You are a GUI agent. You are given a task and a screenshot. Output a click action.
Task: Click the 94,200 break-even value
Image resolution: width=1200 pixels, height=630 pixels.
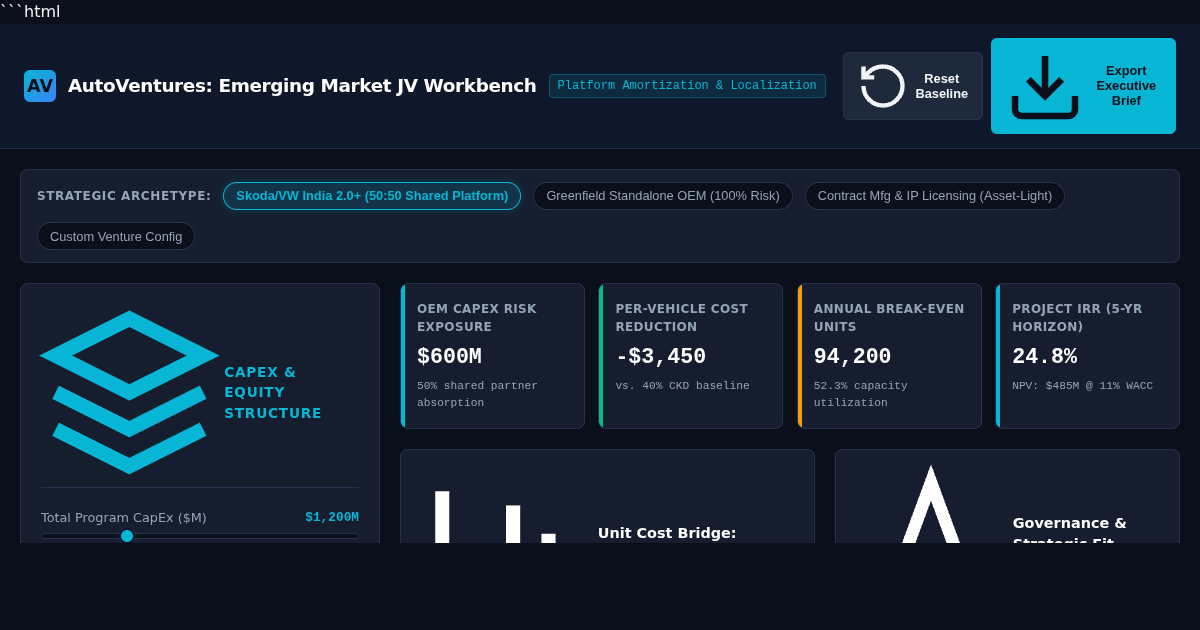click(x=853, y=357)
